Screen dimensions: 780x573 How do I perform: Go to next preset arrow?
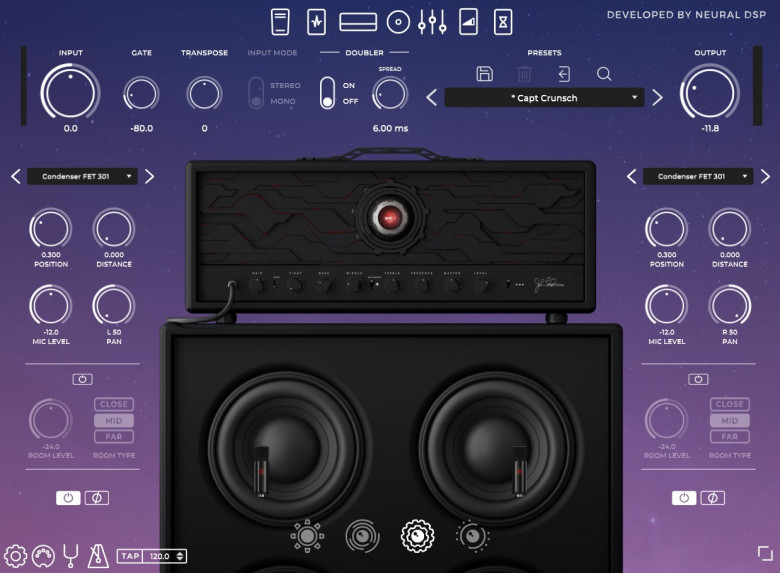[657, 97]
